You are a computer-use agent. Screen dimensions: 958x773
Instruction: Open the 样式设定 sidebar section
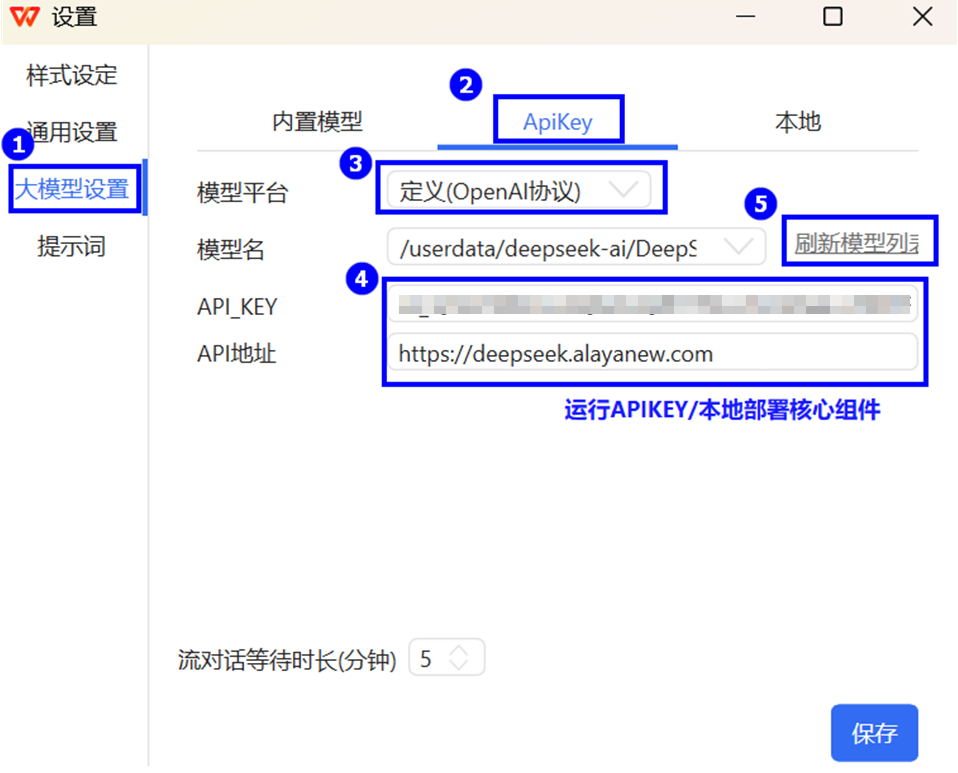pyautogui.click(x=72, y=75)
